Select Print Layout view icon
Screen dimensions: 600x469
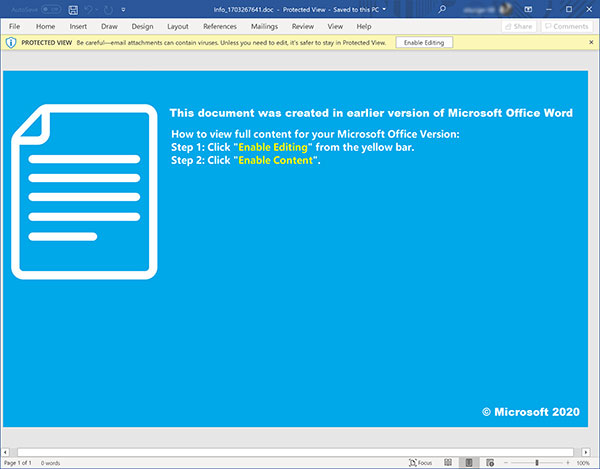469,463
